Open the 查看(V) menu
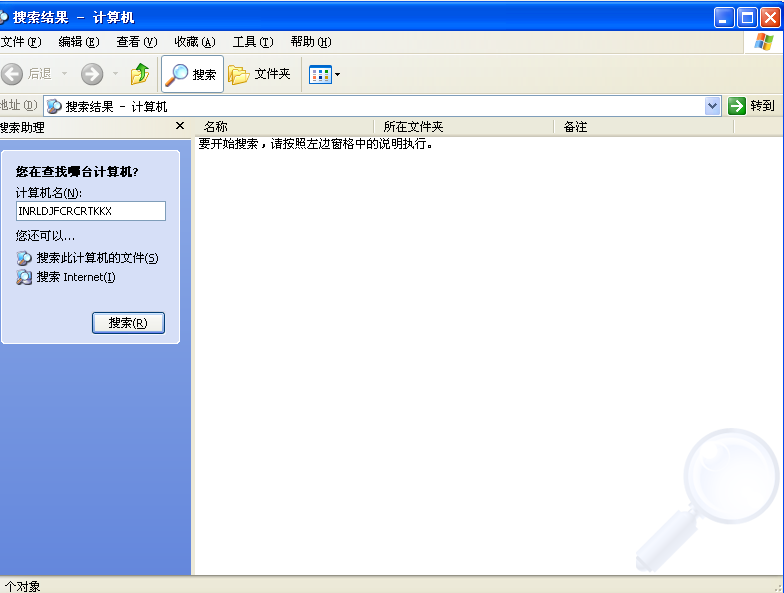 click(136, 42)
